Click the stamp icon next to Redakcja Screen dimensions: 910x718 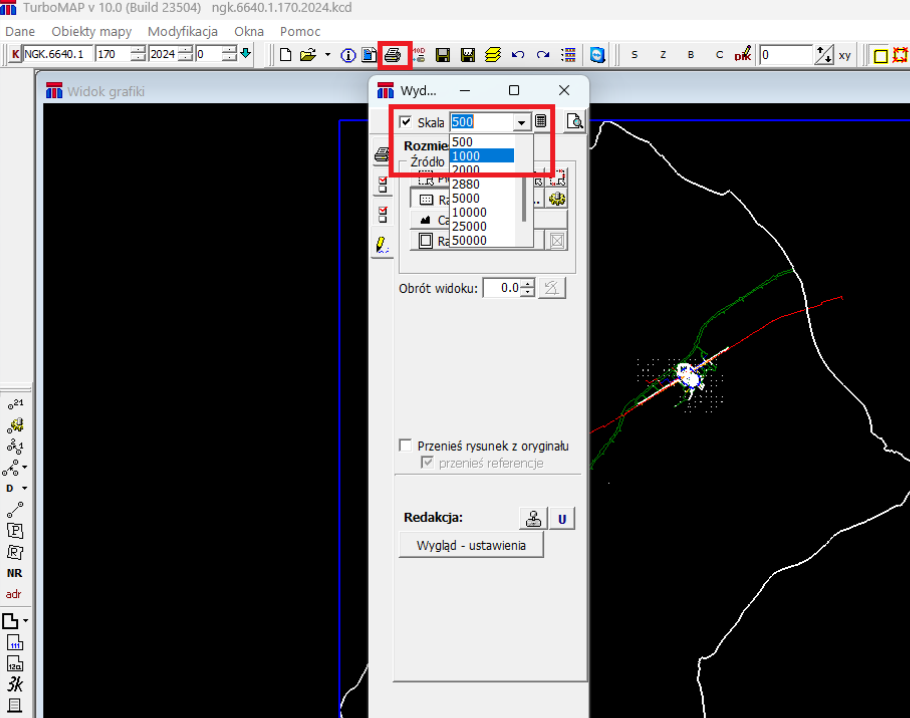(533, 518)
